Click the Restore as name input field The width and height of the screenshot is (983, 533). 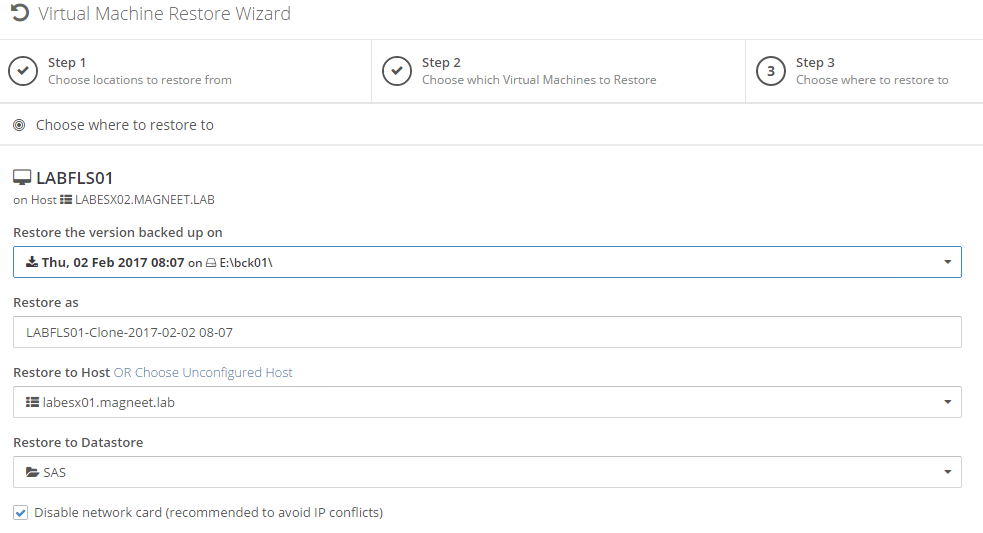click(x=487, y=332)
